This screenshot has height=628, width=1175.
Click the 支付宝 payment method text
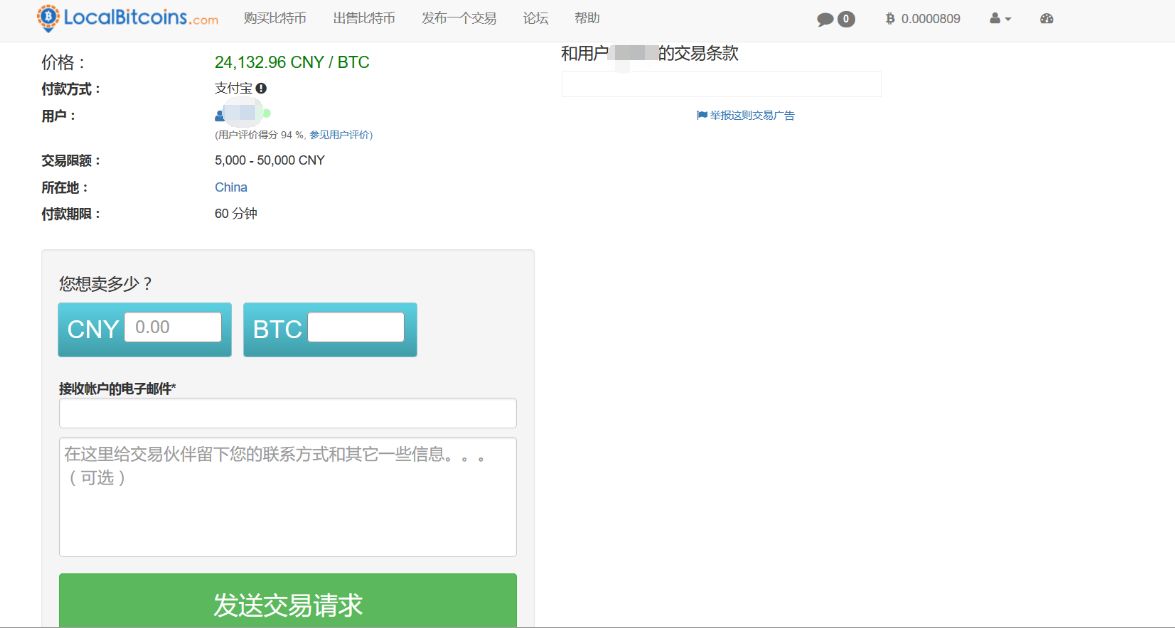coord(234,88)
